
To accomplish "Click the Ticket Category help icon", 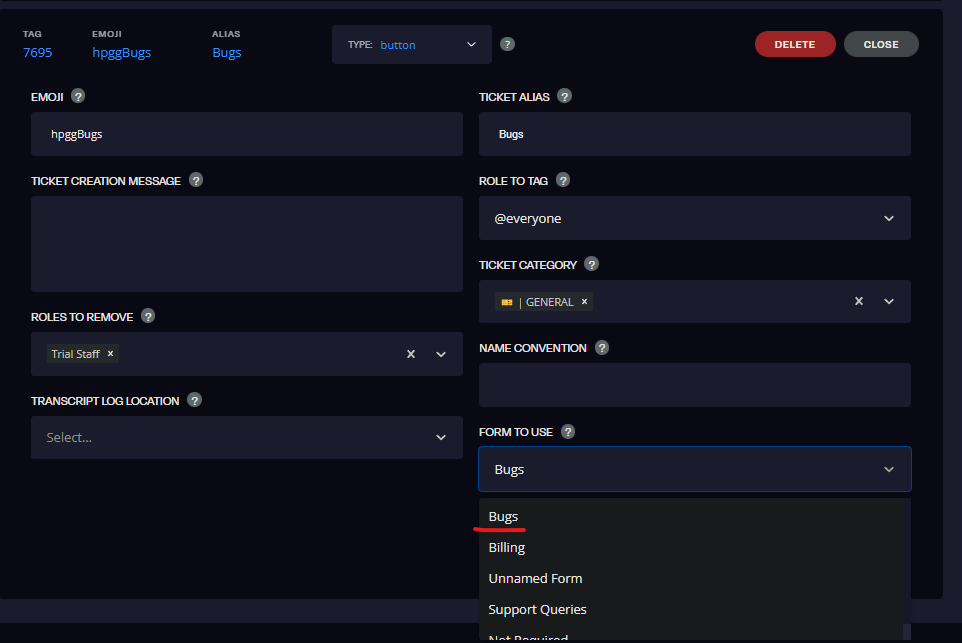I will [591, 264].
